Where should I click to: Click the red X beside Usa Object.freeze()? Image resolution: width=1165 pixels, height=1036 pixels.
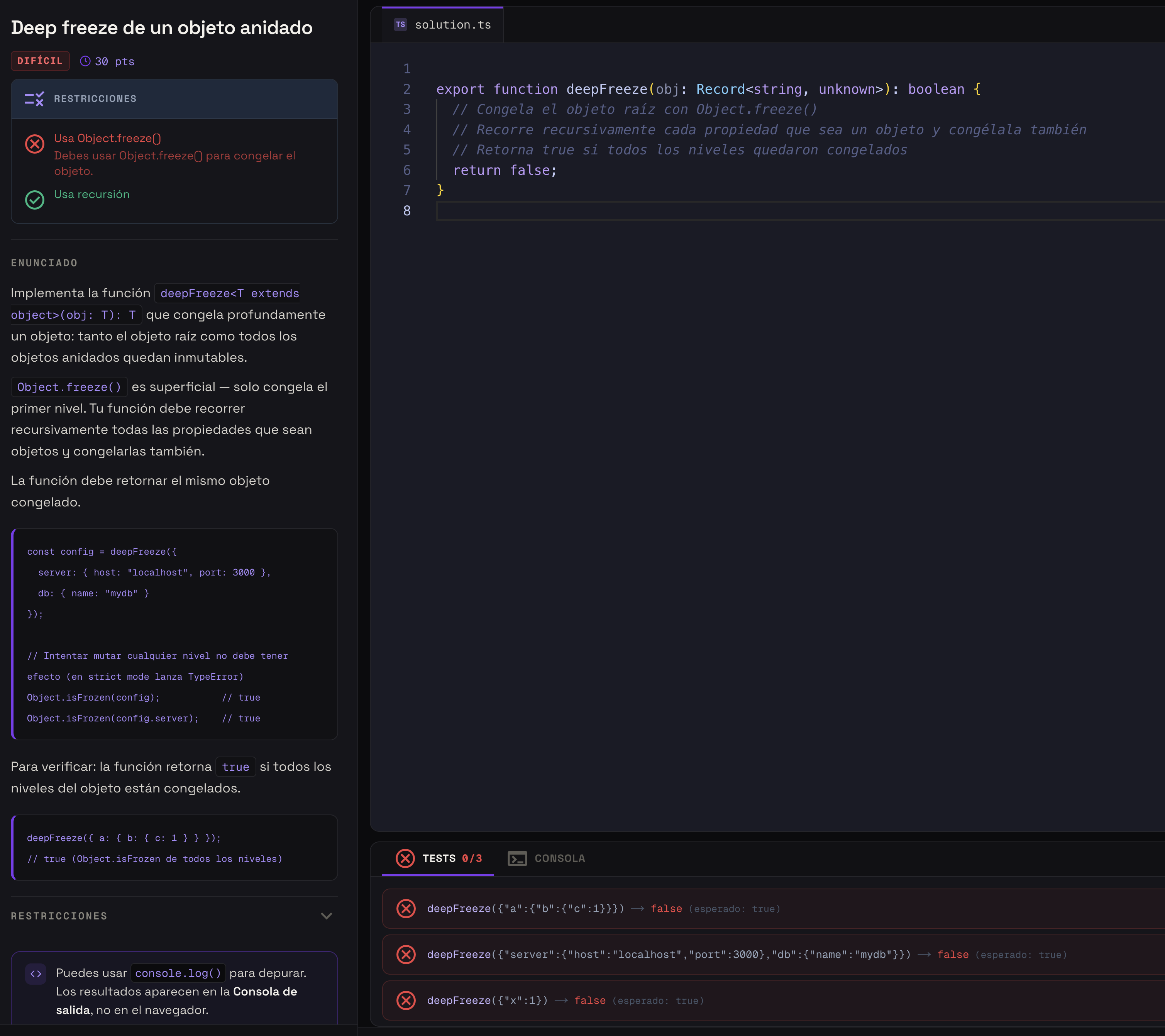point(35,144)
